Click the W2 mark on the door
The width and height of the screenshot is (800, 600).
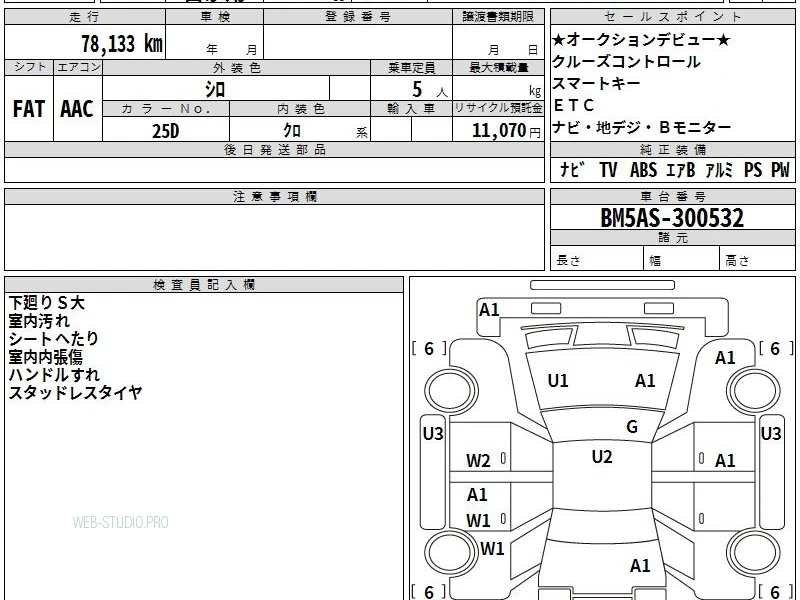pyautogui.click(x=478, y=461)
